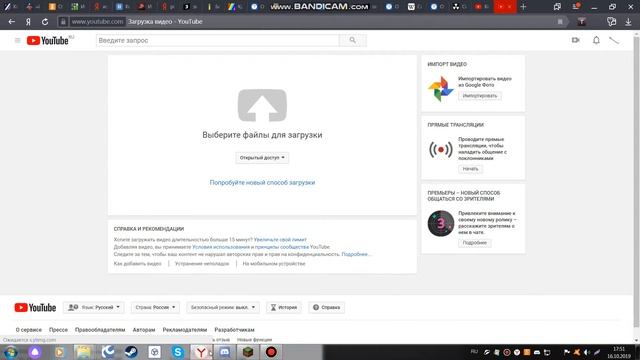
Task: Switch to the active red YouTube tab
Action: (505, 7)
